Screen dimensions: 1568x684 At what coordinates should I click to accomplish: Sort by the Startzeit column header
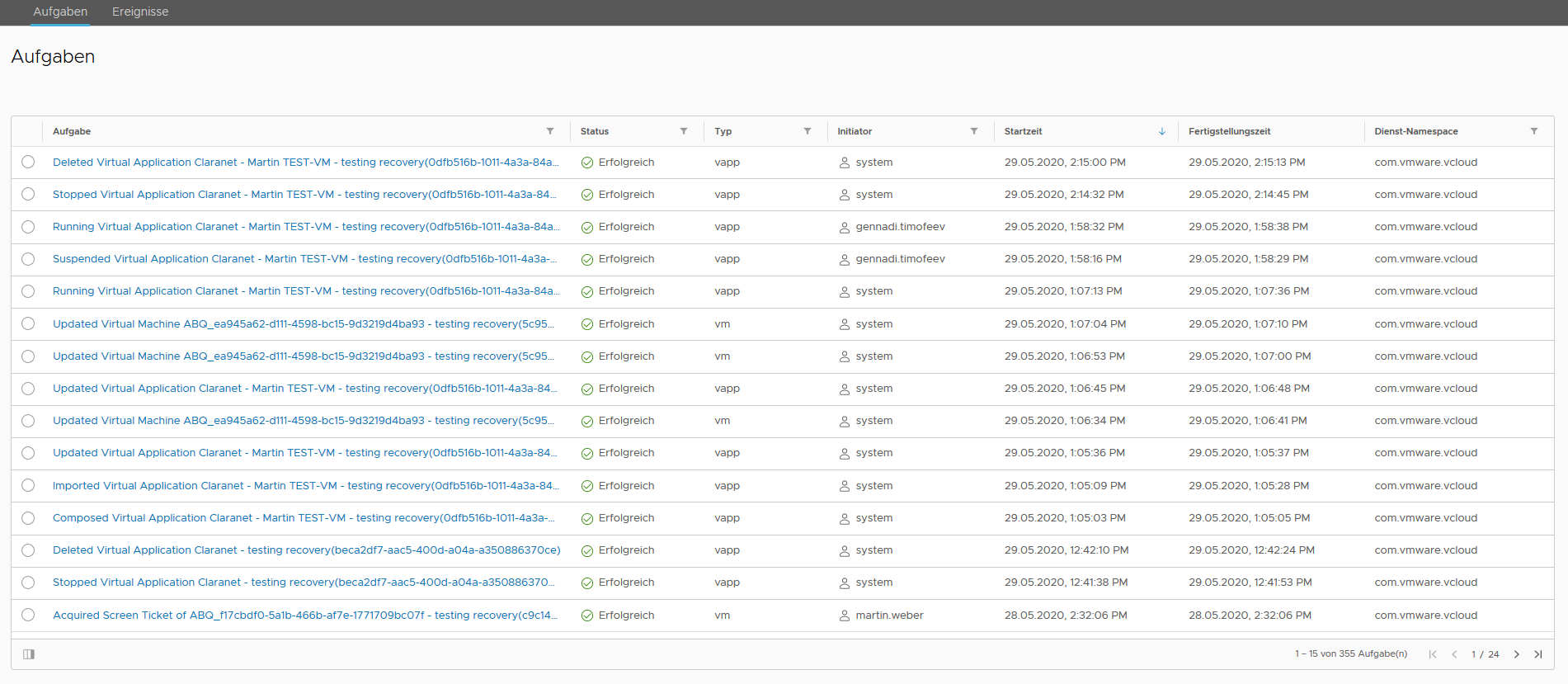coord(1024,131)
